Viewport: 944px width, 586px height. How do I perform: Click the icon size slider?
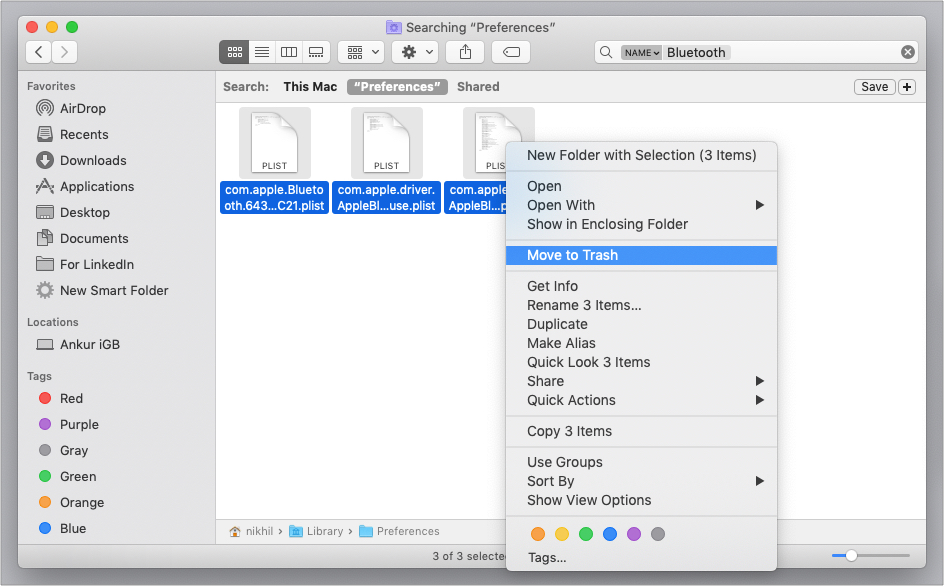(x=871, y=555)
